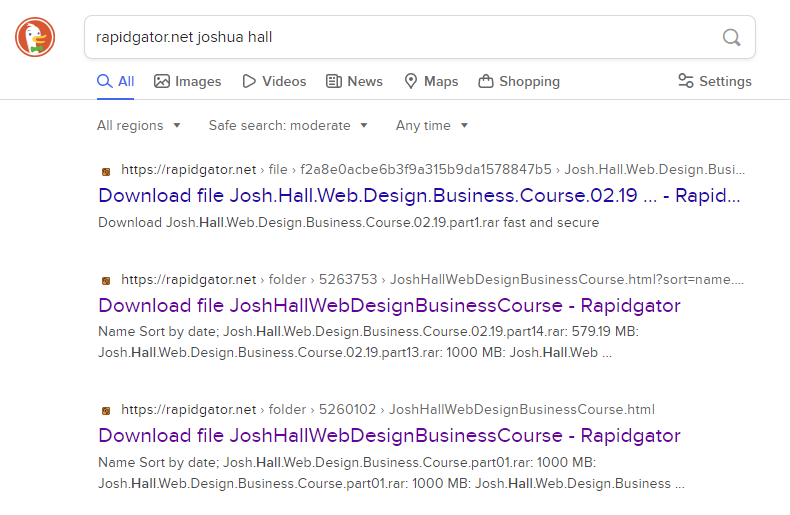Click the Shopping tab bag icon

tap(486, 81)
